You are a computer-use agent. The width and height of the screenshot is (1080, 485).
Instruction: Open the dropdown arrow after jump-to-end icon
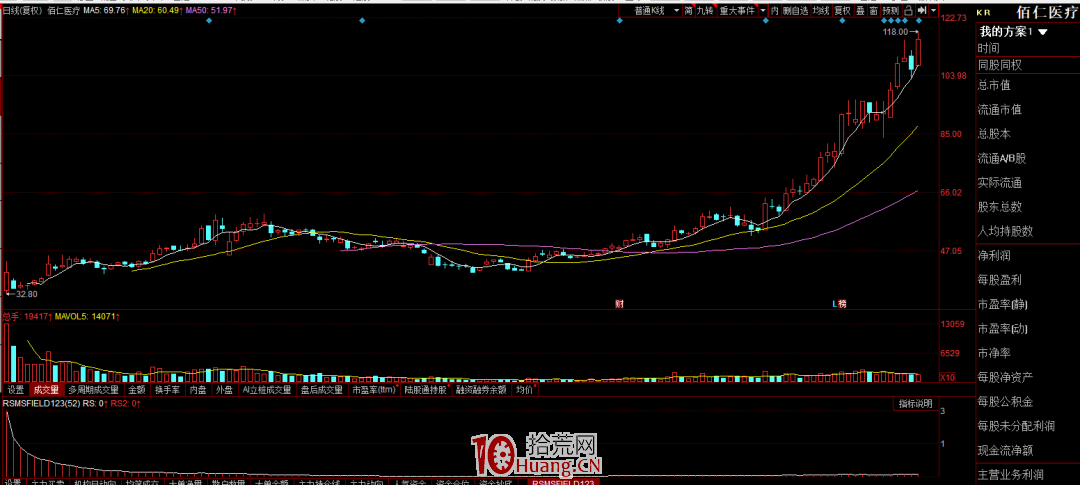[x=933, y=11]
